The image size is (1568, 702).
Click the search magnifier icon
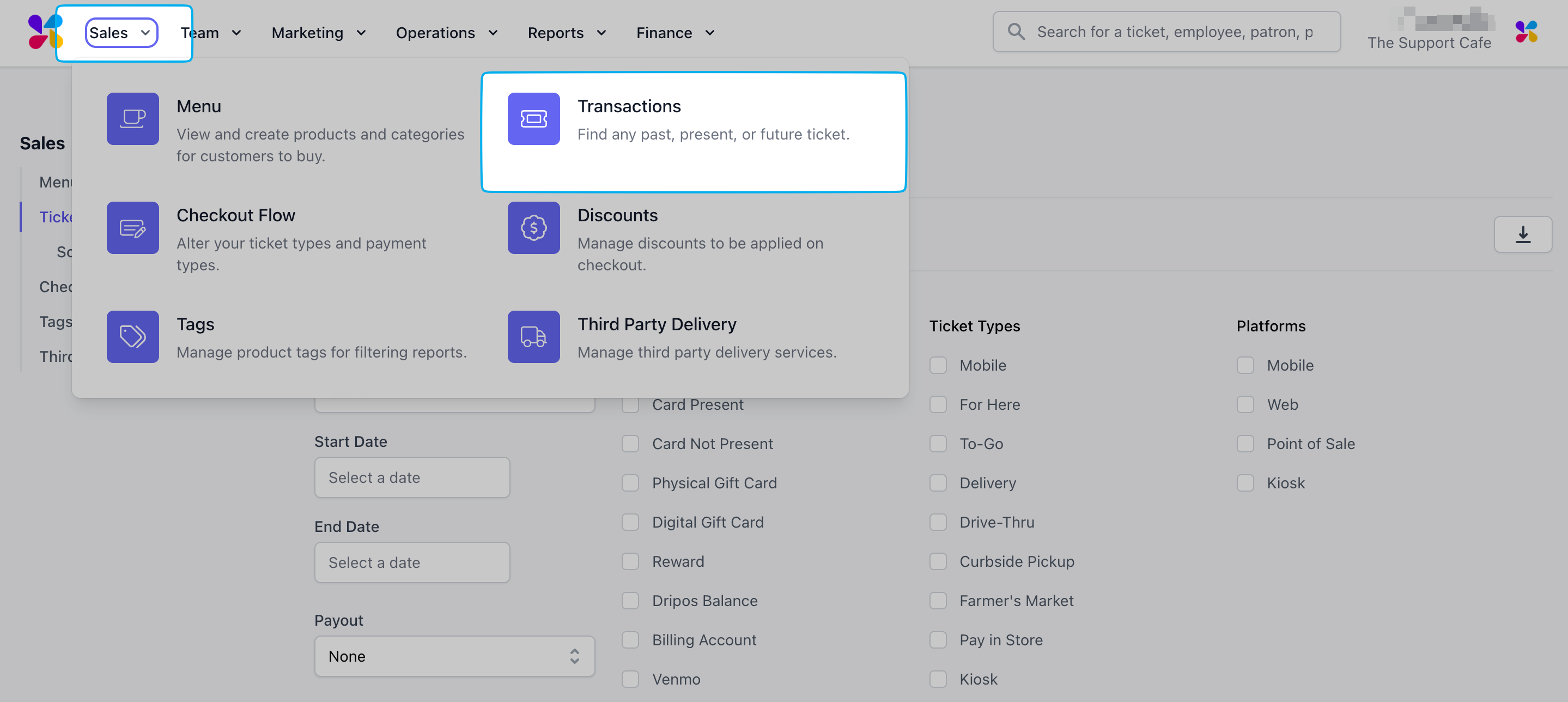pyautogui.click(x=1016, y=32)
